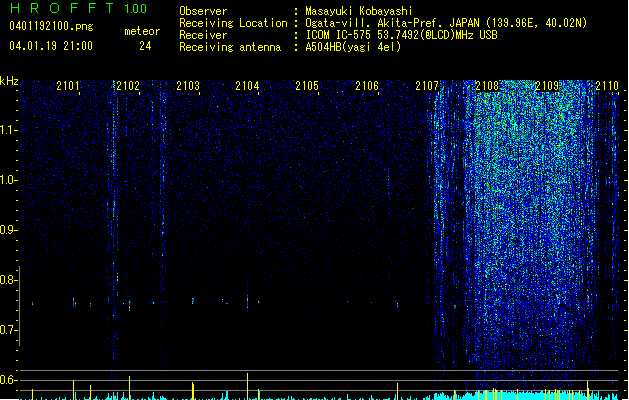
Task: Select observer name Masayuki Kobayashi
Action: pos(359,11)
